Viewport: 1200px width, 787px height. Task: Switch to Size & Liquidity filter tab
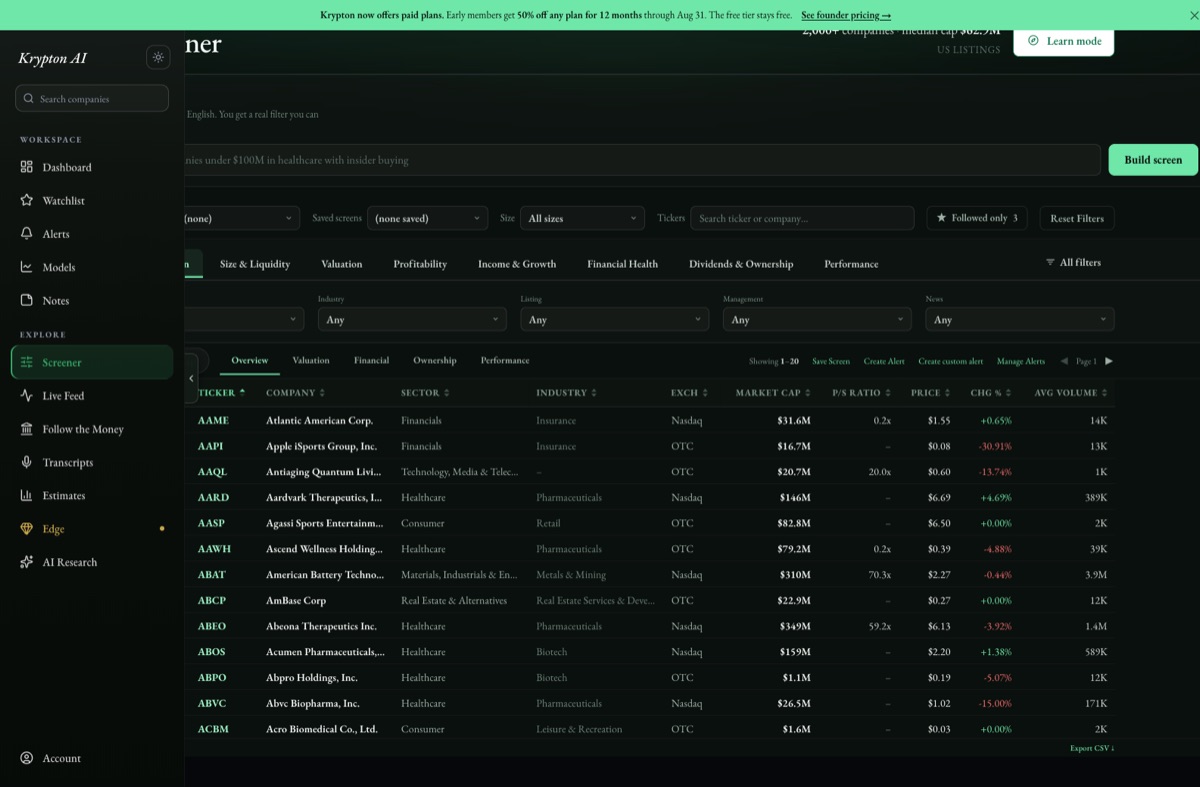tap(255, 264)
